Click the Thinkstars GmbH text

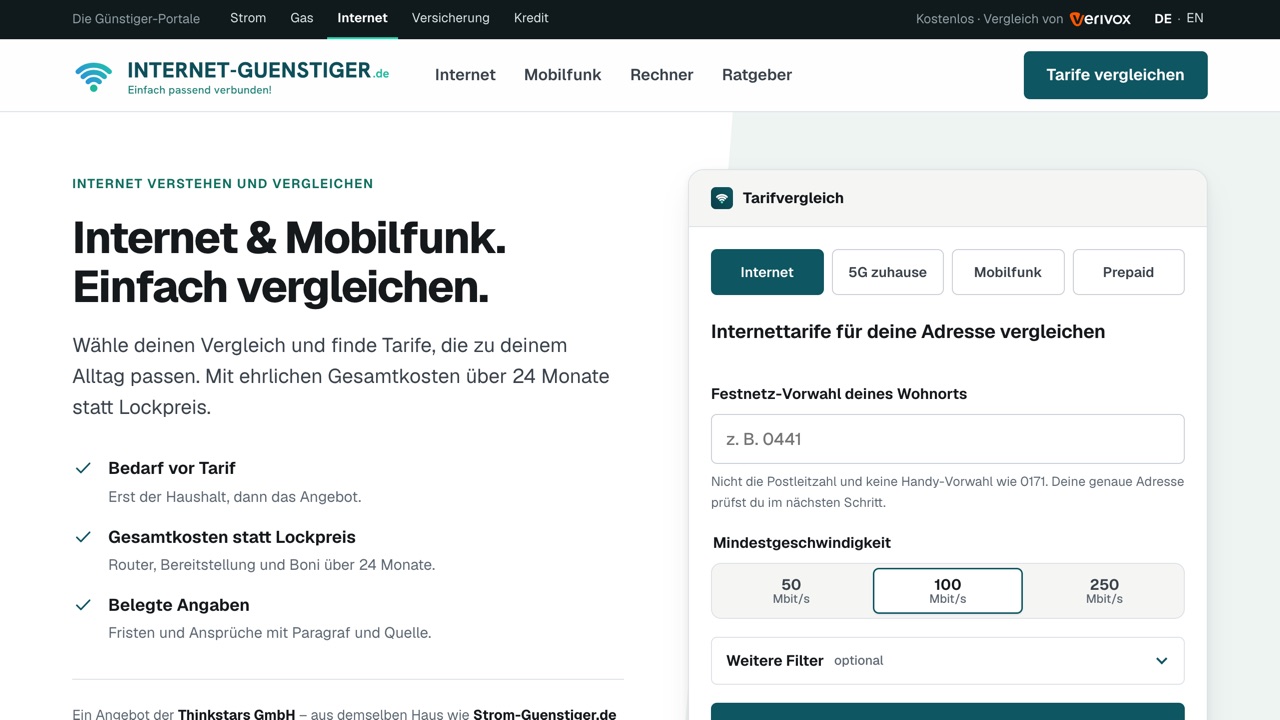pyautogui.click(x=236, y=713)
